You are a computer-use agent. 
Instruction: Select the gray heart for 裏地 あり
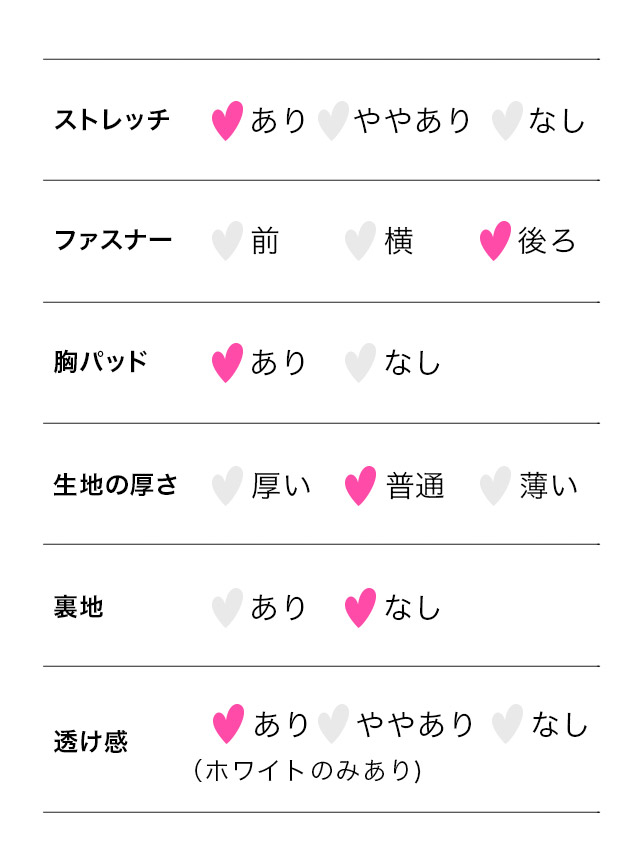click(228, 607)
